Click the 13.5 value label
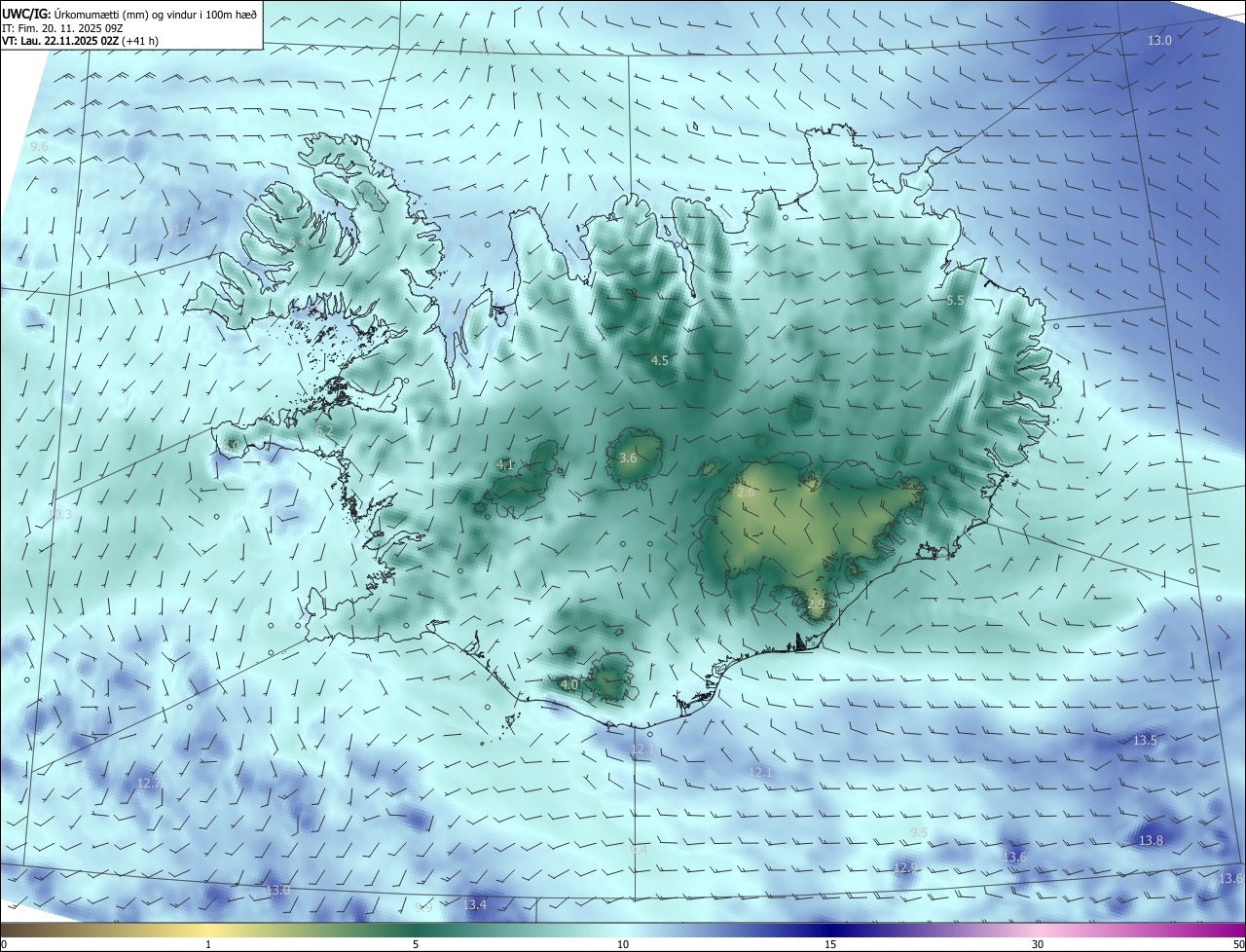The image size is (1246, 952). pyautogui.click(x=1145, y=740)
